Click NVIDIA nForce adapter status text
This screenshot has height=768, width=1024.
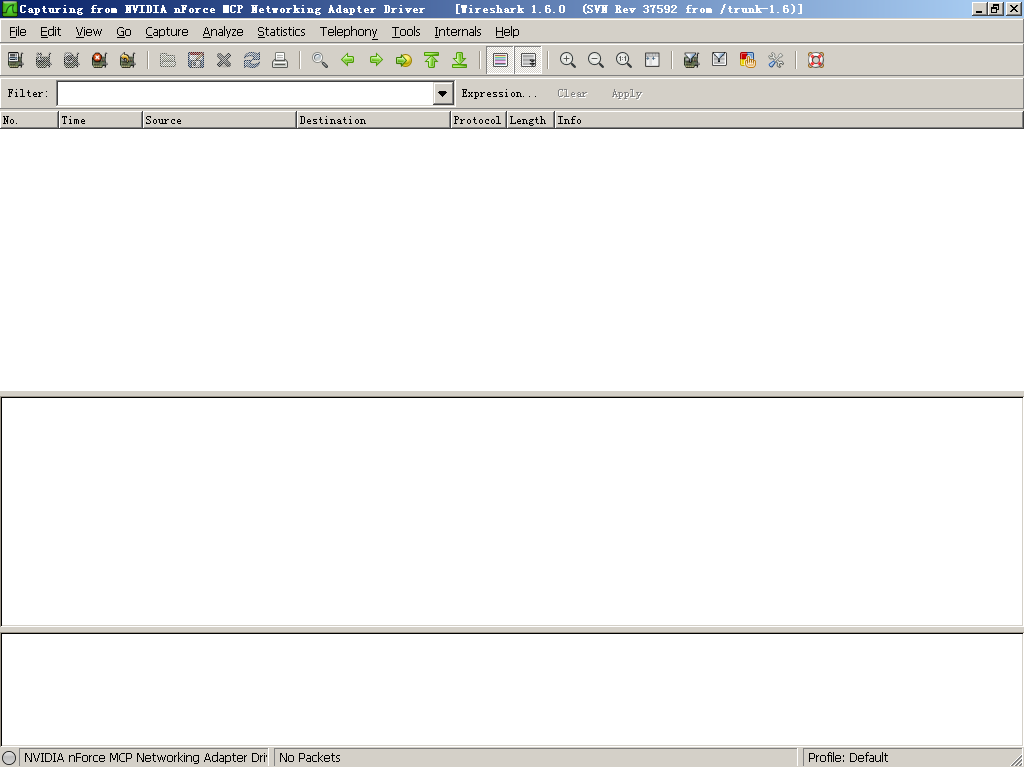(x=145, y=758)
